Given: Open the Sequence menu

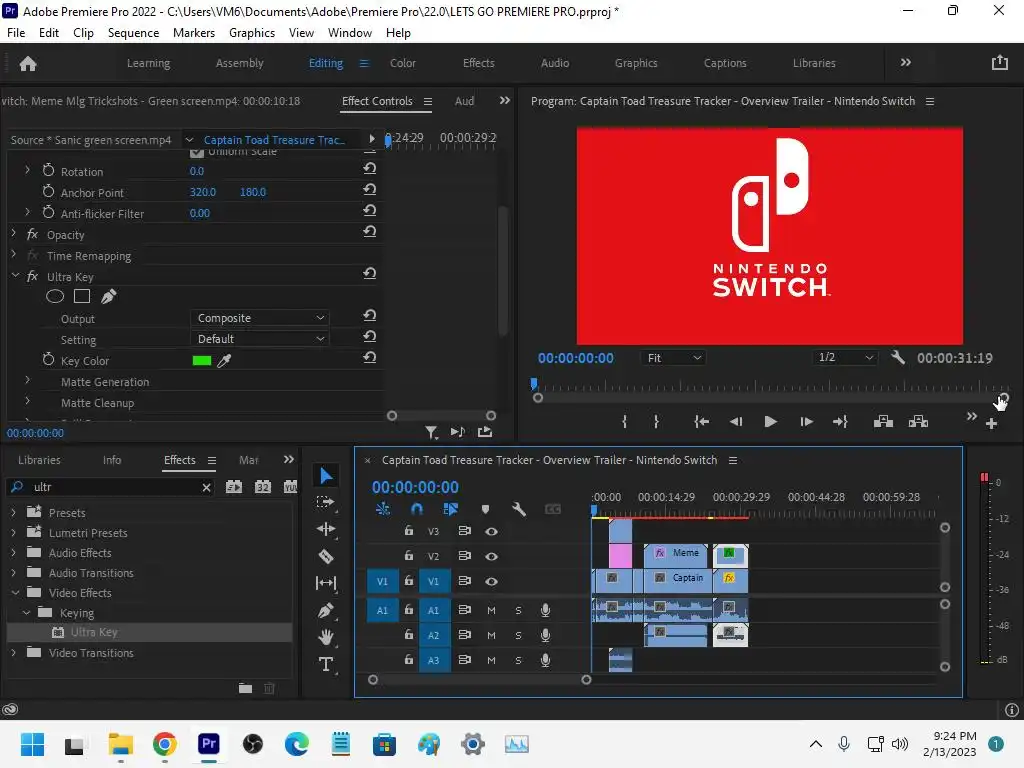Looking at the screenshot, I should 133,33.
